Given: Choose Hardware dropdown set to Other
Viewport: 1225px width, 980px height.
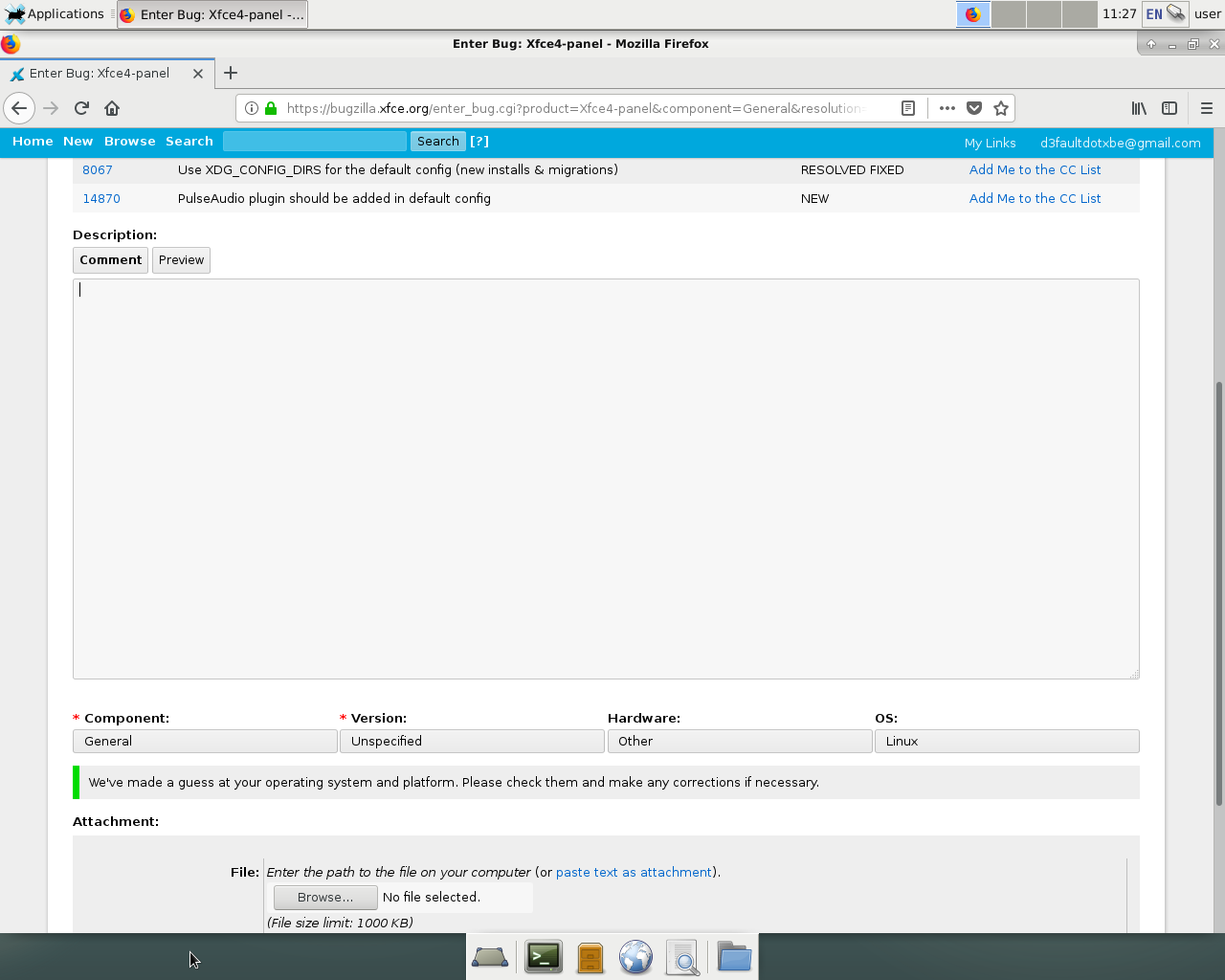Looking at the screenshot, I should pos(739,742).
